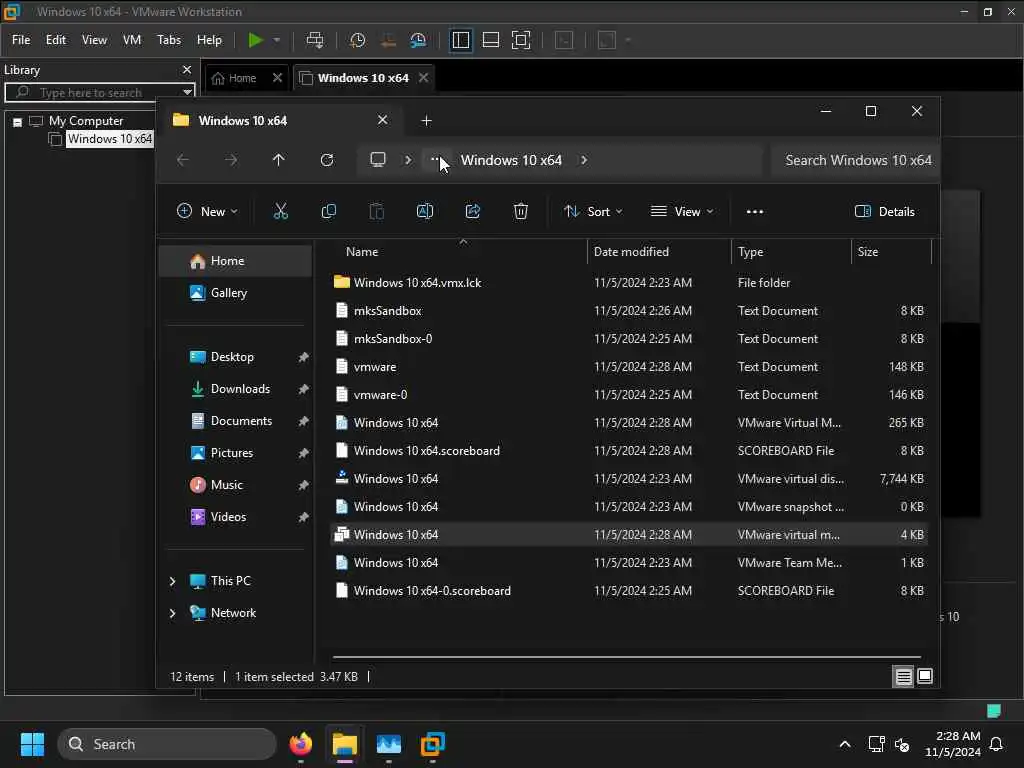Open the snapshot manager icon in the VMware toolbar
The height and width of the screenshot is (768, 1024).
(418, 40)
